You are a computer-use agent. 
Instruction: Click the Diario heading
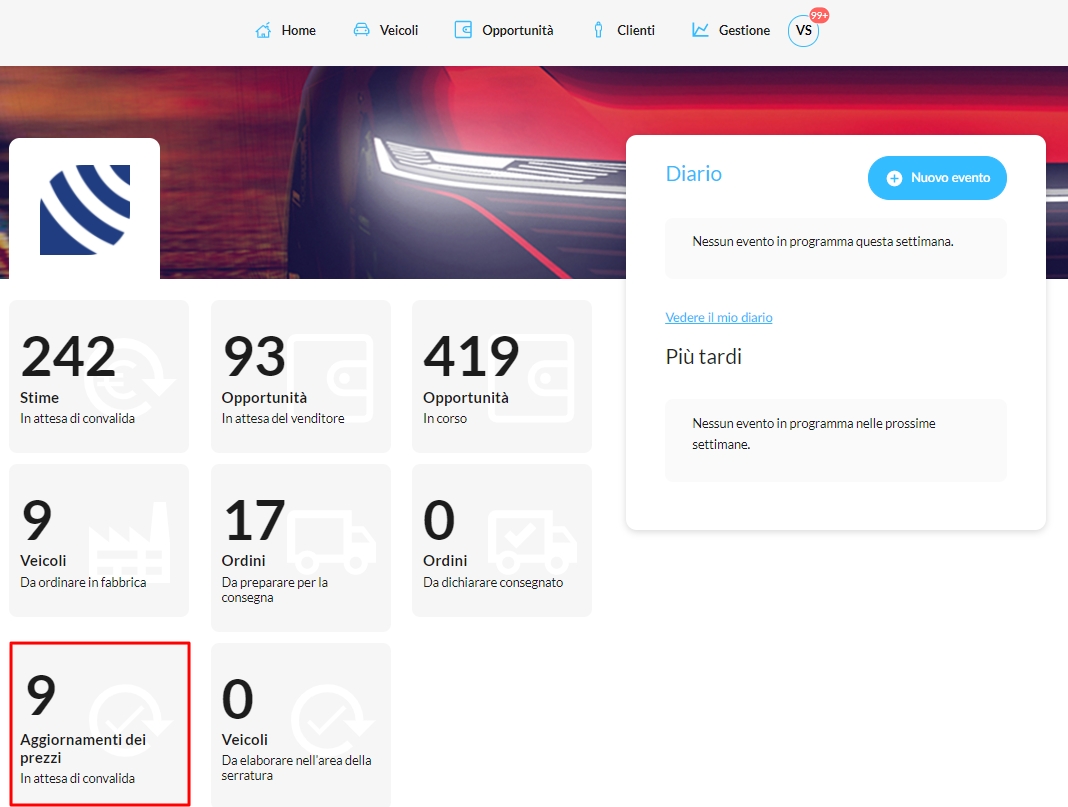[693, 174]
